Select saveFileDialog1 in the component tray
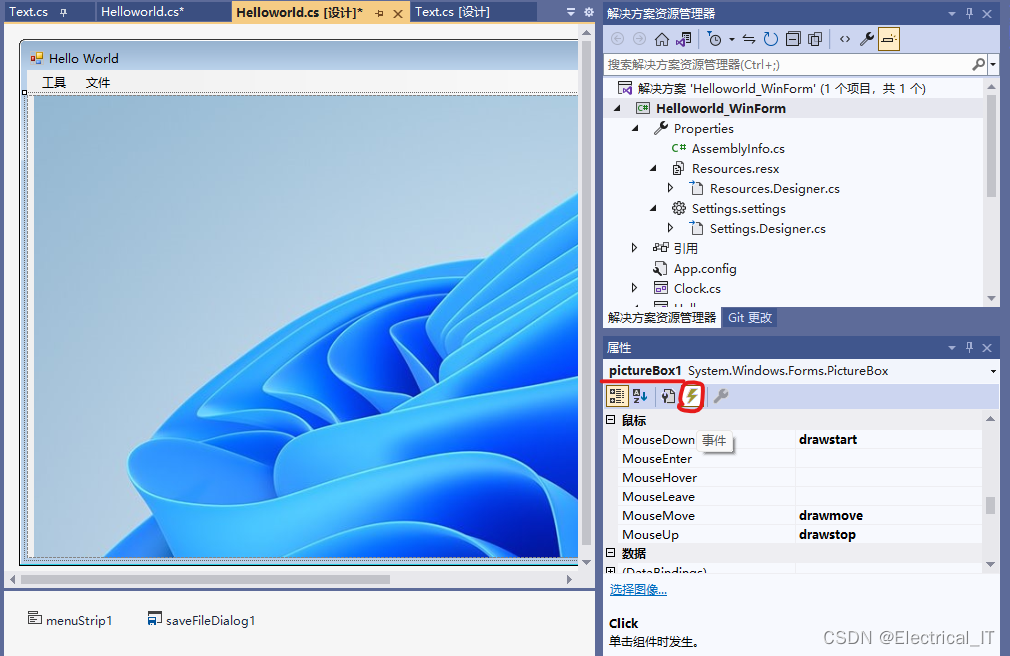 (x=202, y=620)
